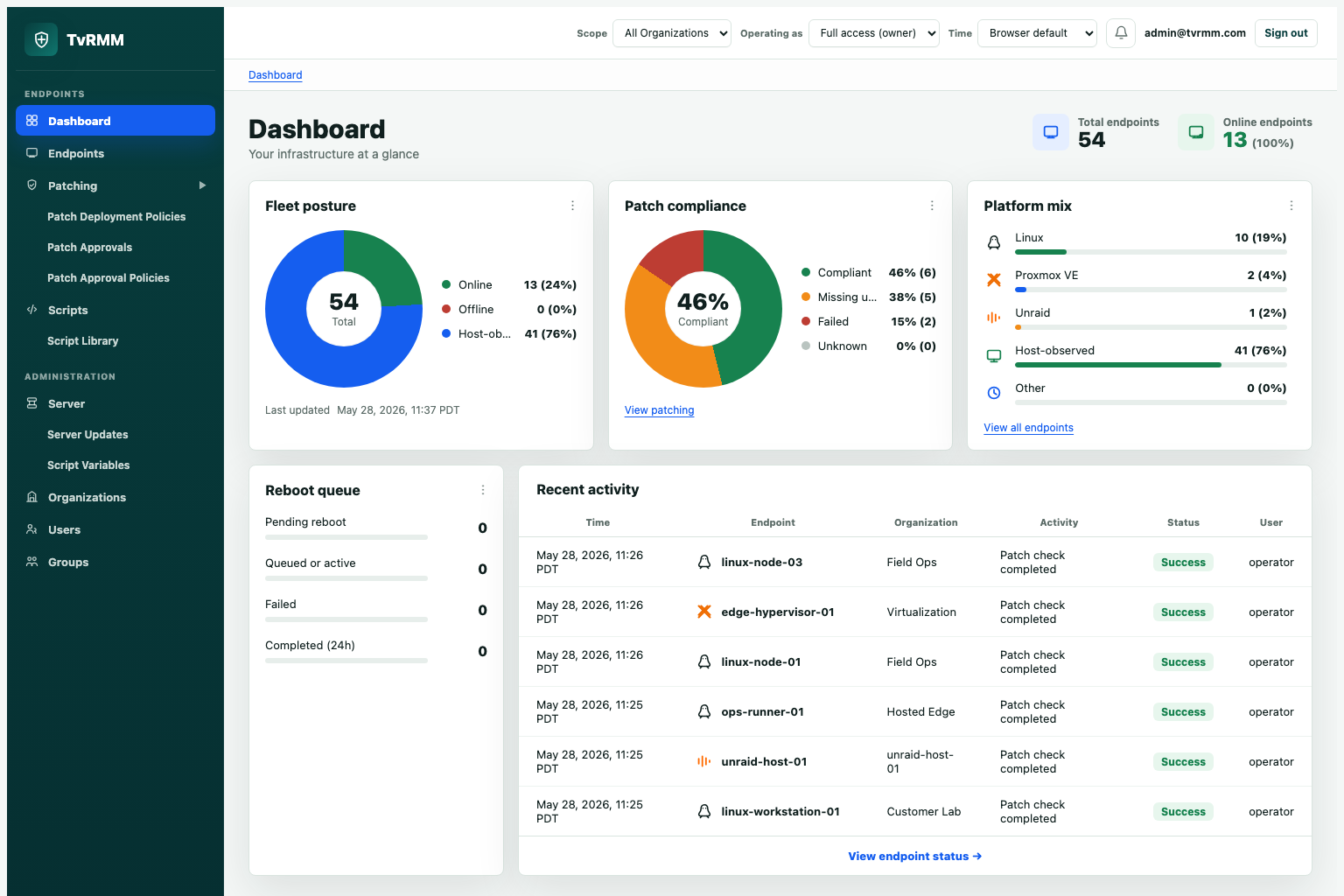The height and width of the screenshot is (896, 1344).
Task: Click the Organizations building icon in sidebar
Action: (x=32, y=497)
